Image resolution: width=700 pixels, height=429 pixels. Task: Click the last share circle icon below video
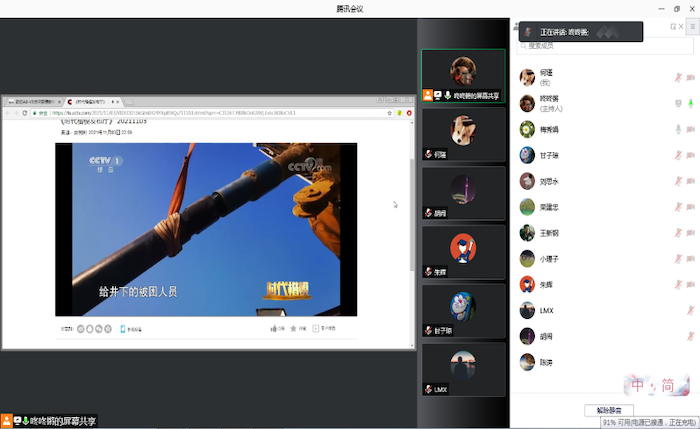point(108,329)
